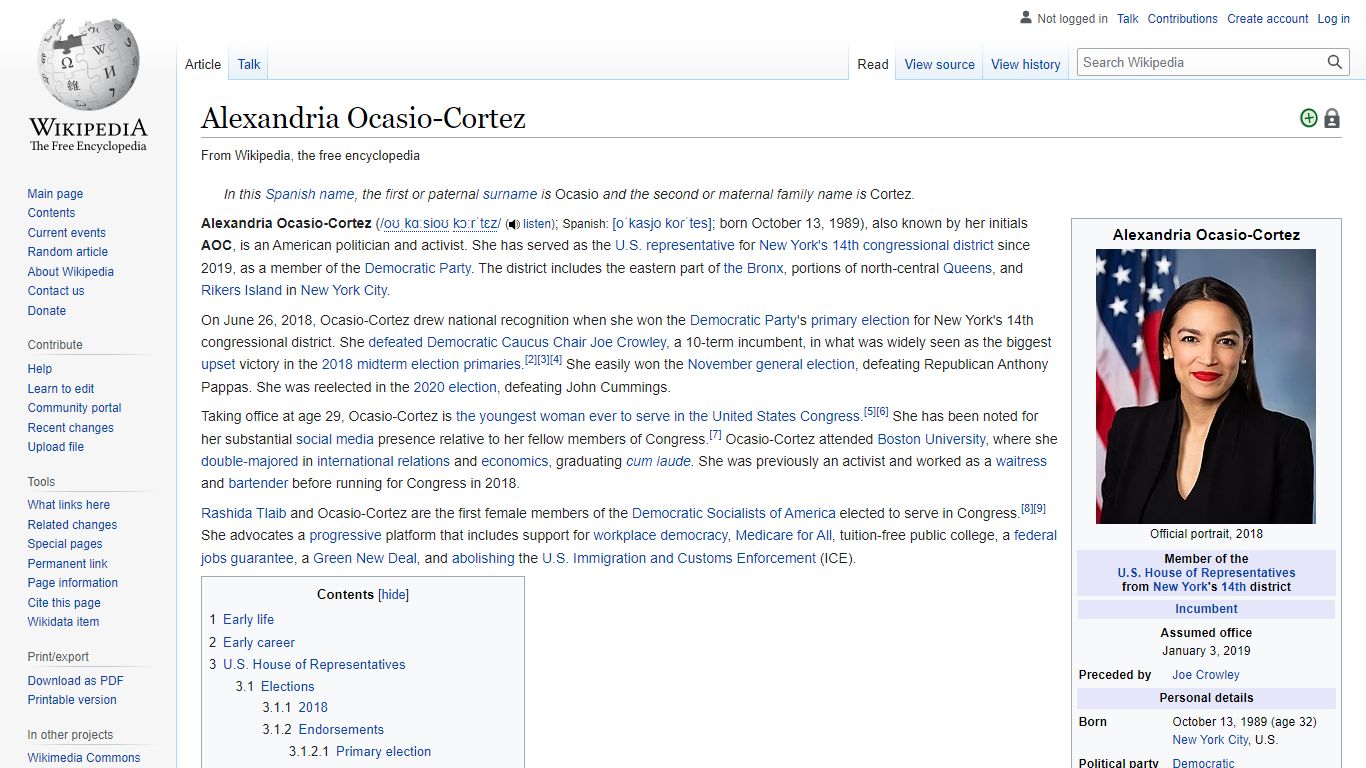Jump to Primary election subsection
This screenshot has width=1366, height=768.
pyautogui.click(x=383, y=752)
